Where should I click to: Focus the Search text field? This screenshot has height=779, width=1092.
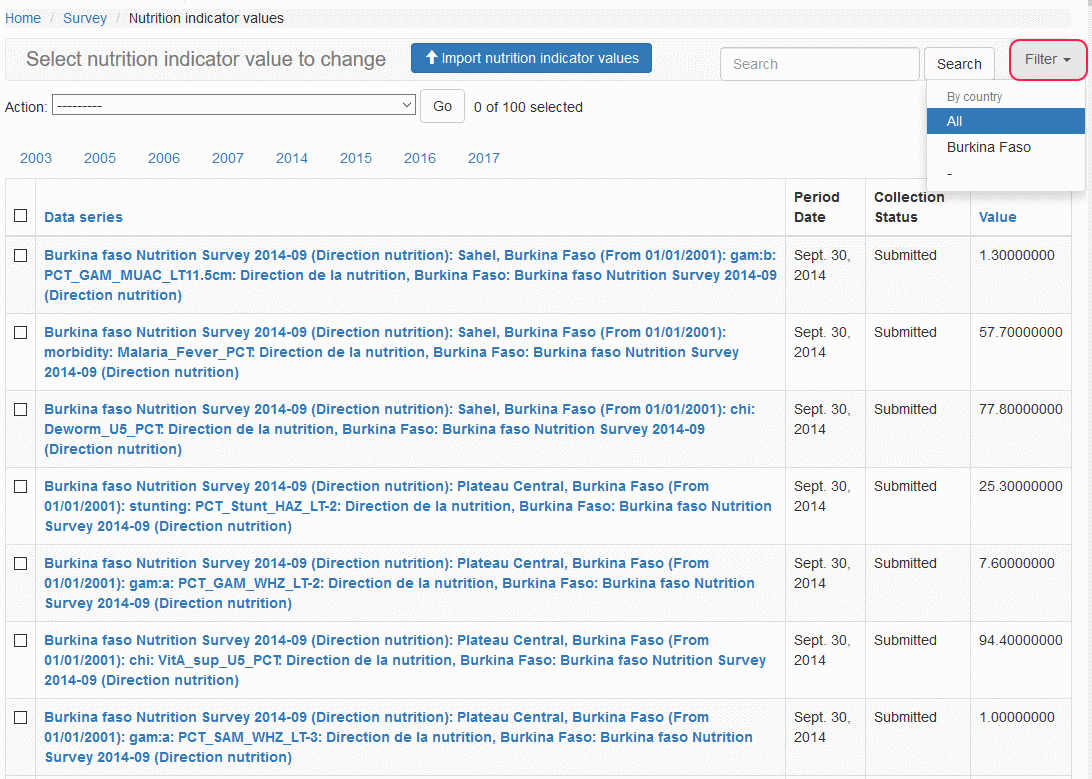pyautogui.click(x=819, y=64)
